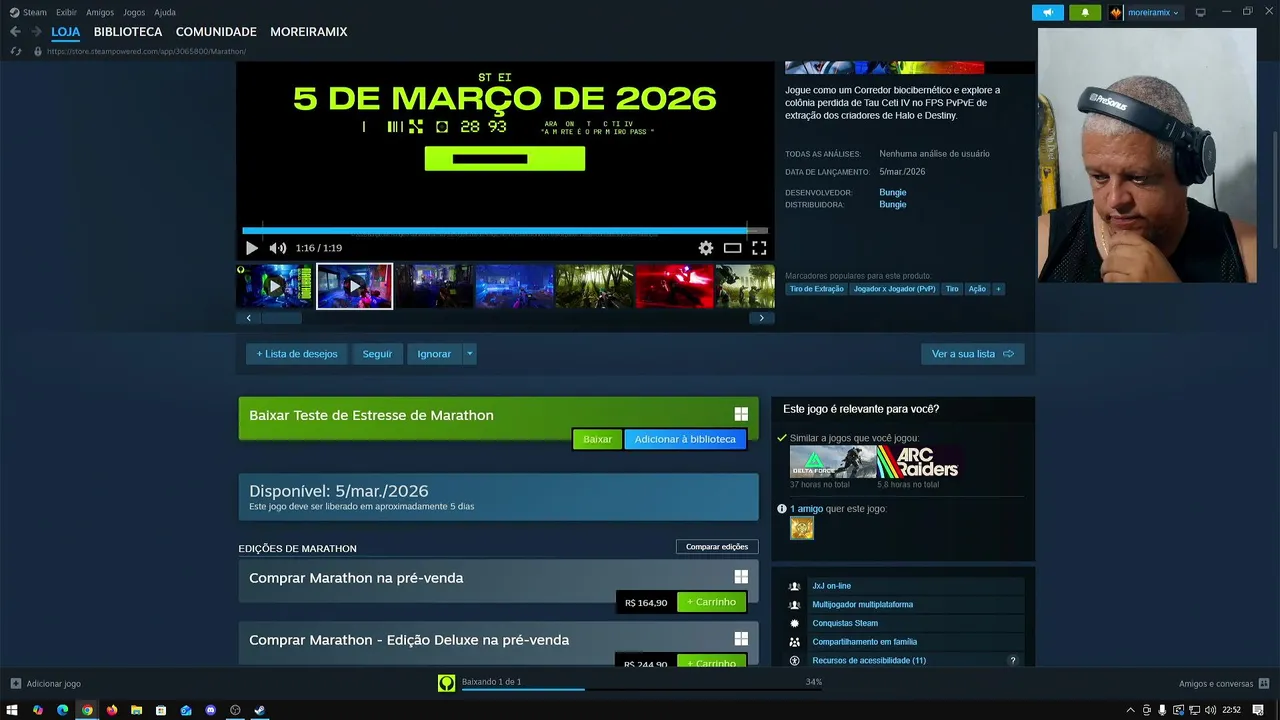1280x720 pixels.
Task: Click Adicionar jogo plus icon
Action: 16,684
